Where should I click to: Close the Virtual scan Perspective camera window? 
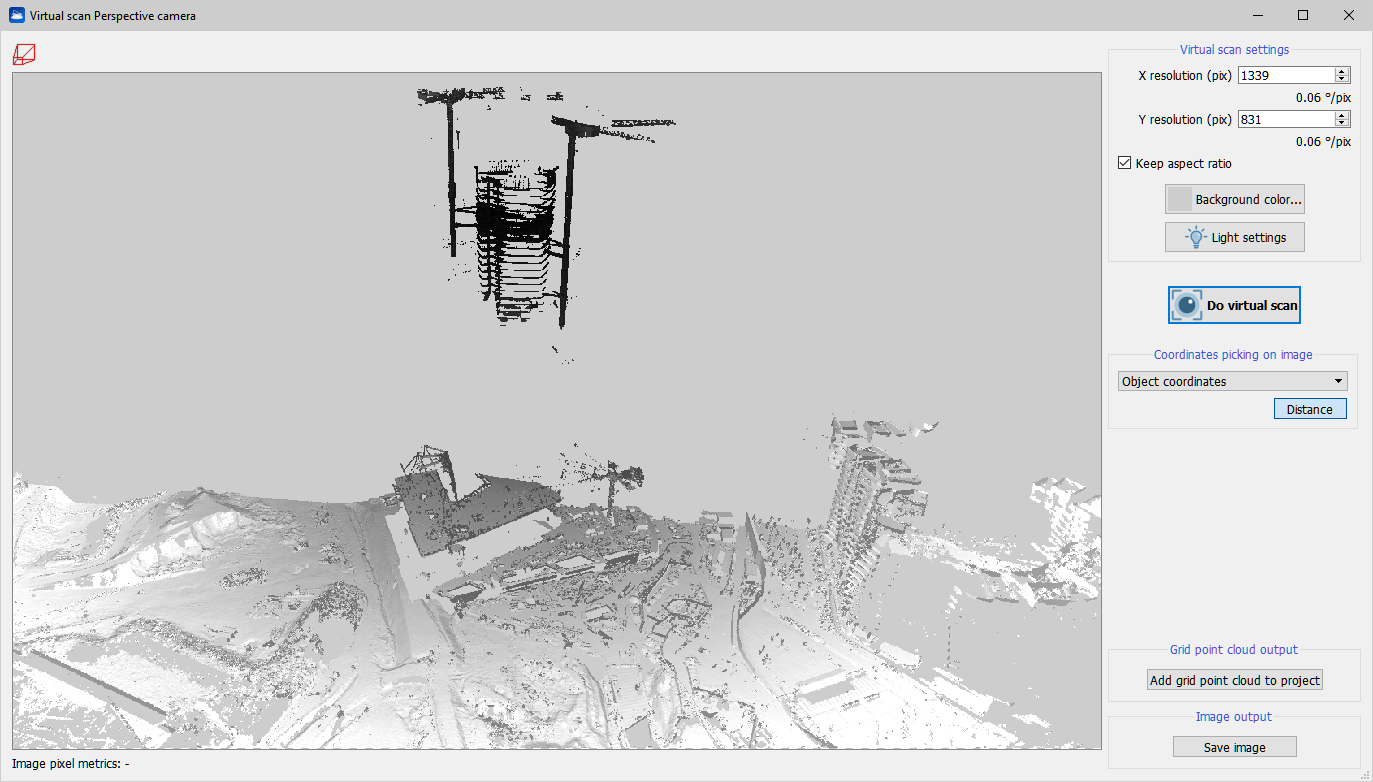pos(1349,15)
